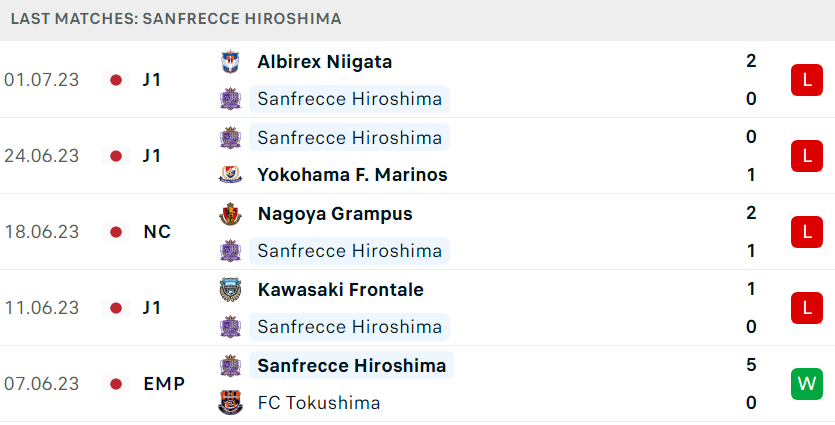Click the Kawasaki Frontale club logo
835x425 pixels.
click(x=231, y=290)
